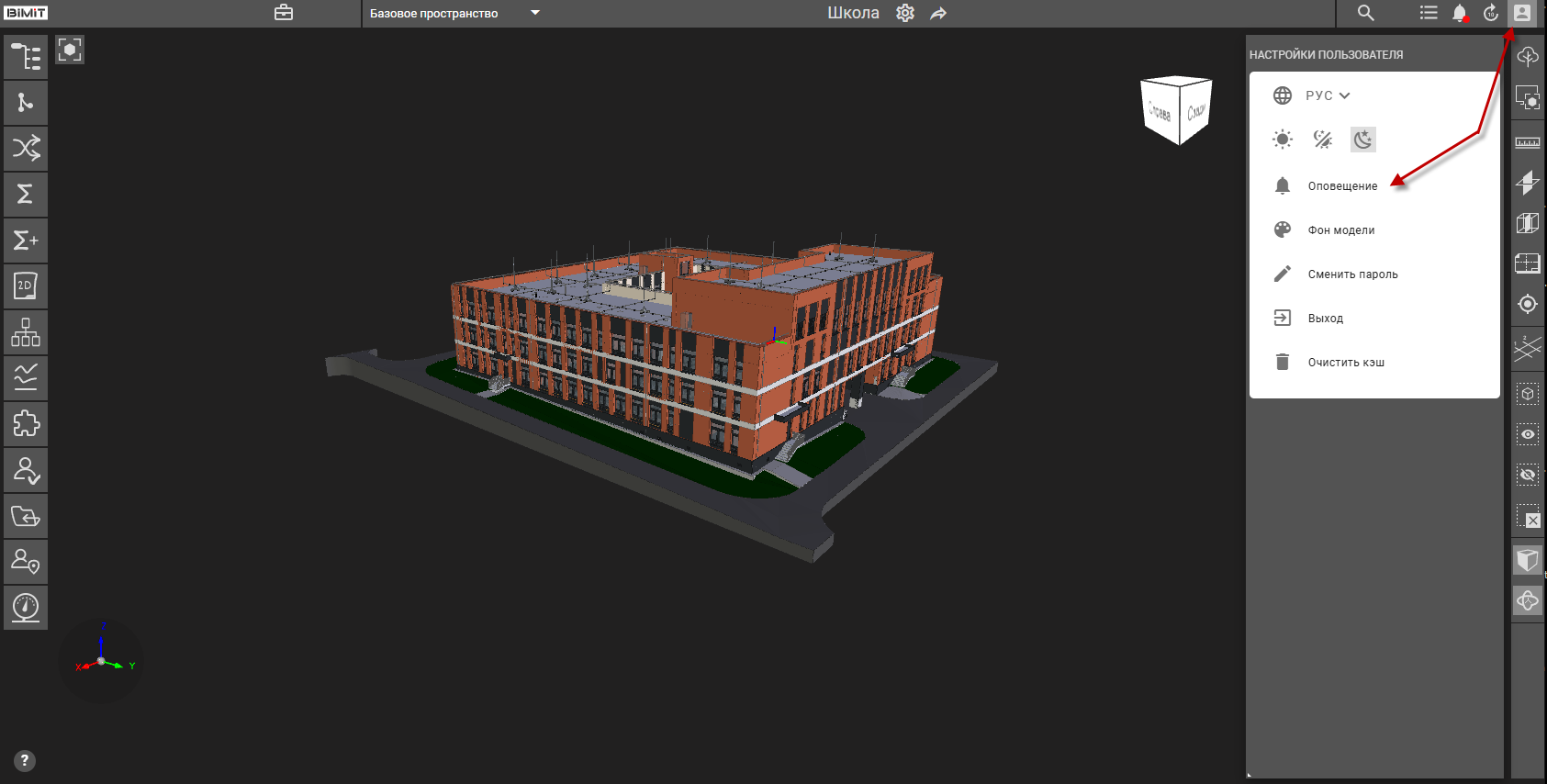The height and width of the screenshot is (784, 1547).
Task: Select Оповещение in user settings
Action: coord(1342,186)
